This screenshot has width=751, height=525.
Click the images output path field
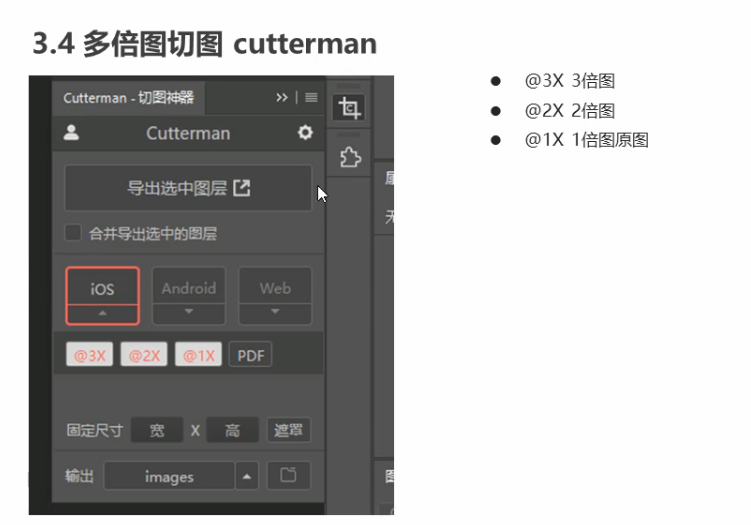click(x=169, y=476)
